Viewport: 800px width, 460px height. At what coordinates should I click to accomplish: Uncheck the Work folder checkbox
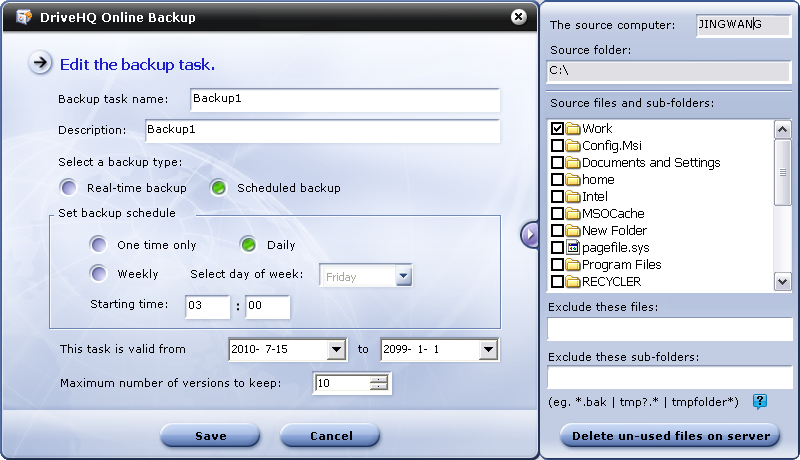coord(557,129)
